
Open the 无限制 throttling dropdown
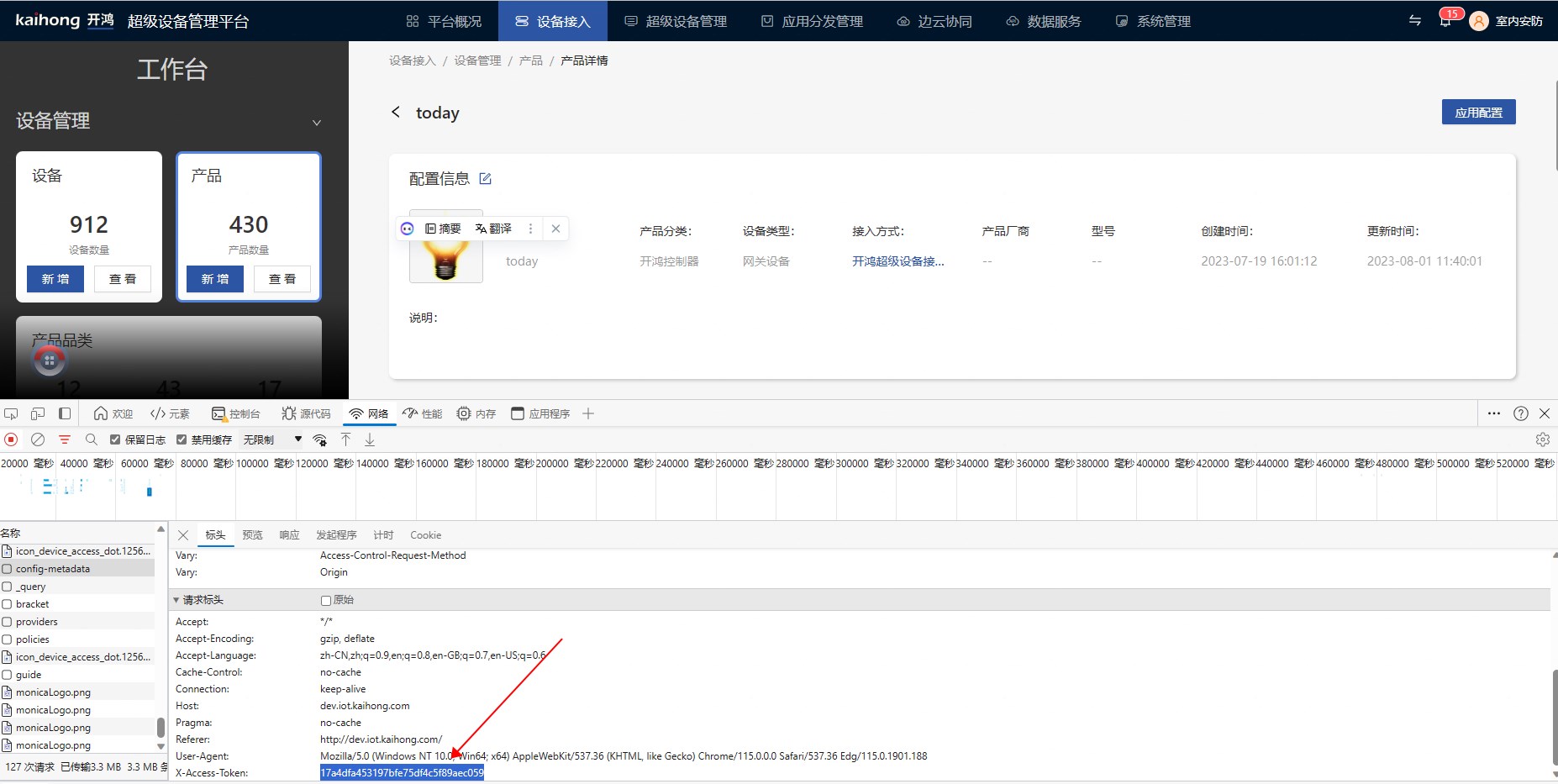point(272,439)
